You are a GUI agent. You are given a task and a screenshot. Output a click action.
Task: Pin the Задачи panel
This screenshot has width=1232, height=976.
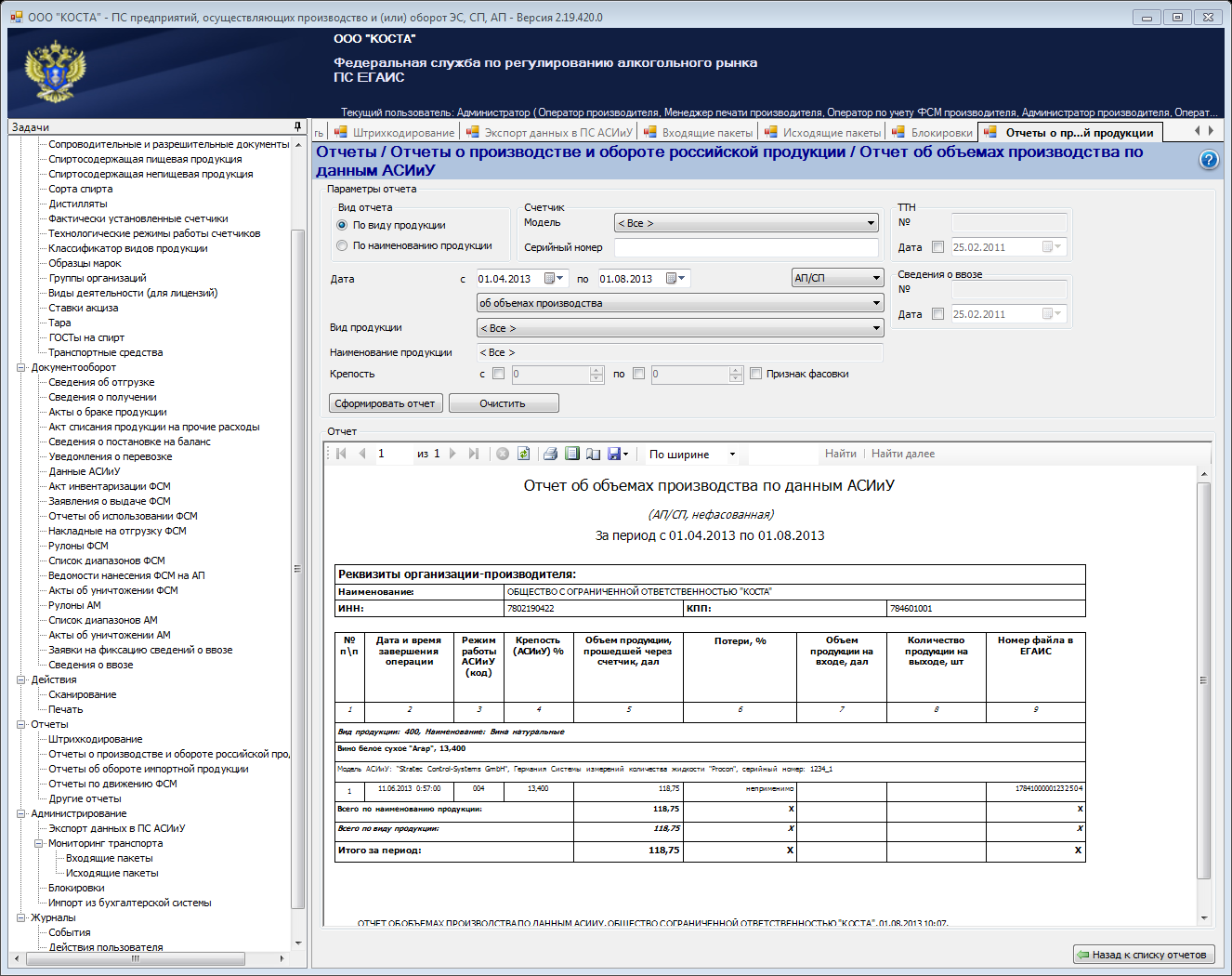(x=297, y=126)
